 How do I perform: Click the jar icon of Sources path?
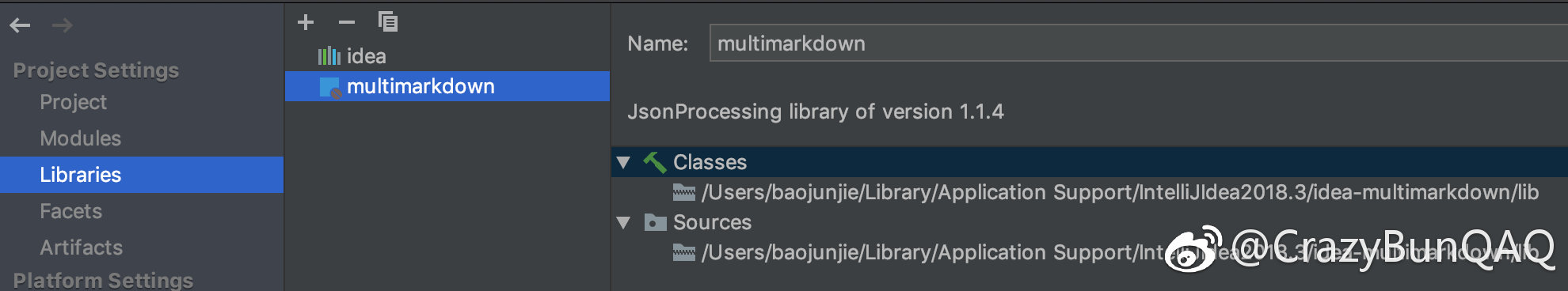[x=683, y=252]
